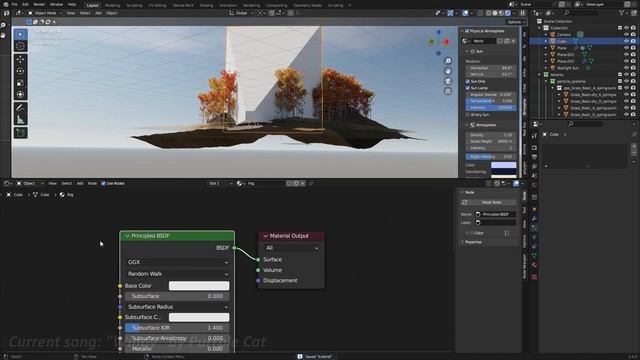The image size is (640, 360).
Task: Open the Render properties tab icon
Action: pyautogui.click(x=534, y=148)
